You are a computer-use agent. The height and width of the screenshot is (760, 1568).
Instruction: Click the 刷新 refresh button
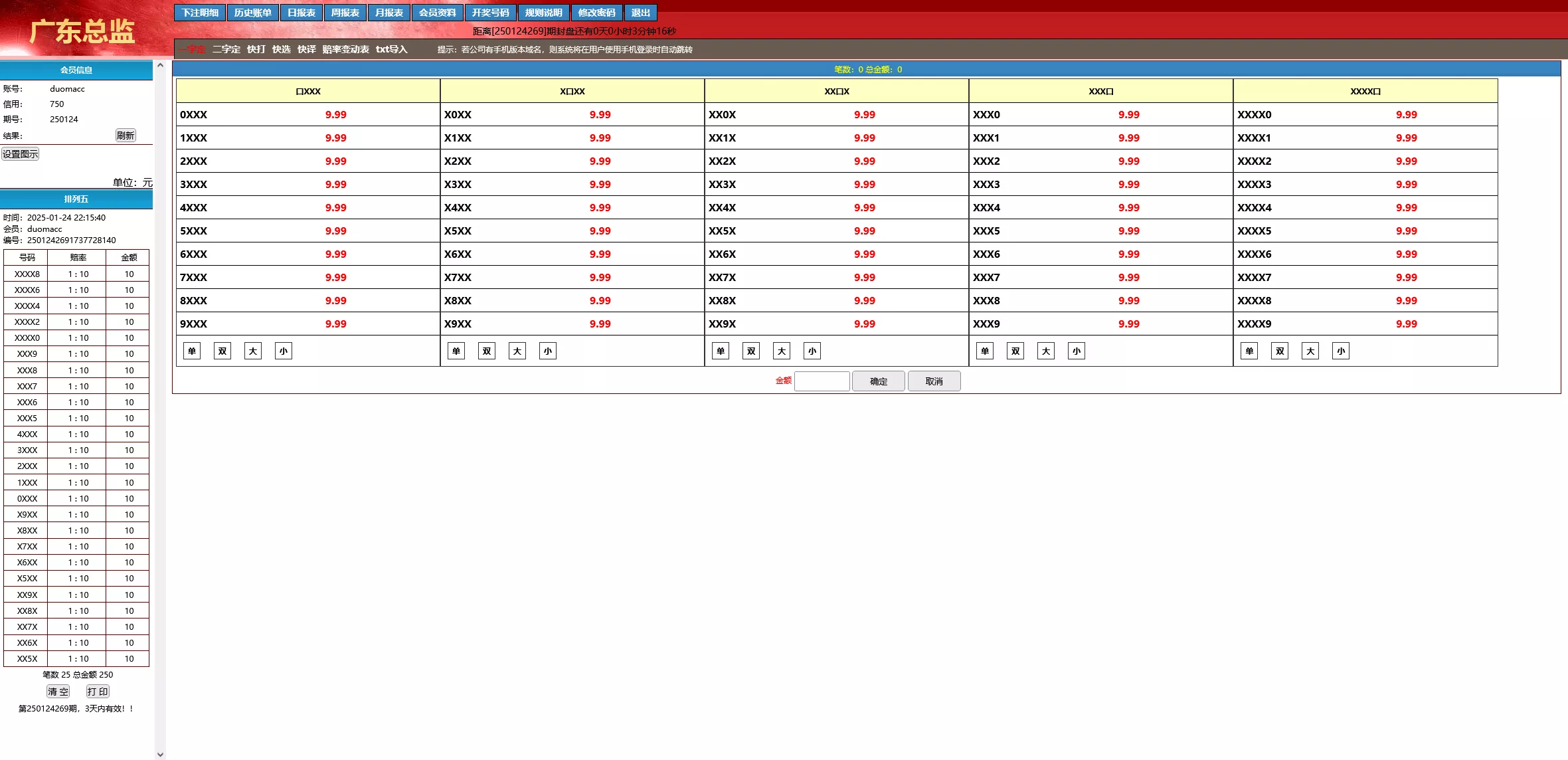click(126, 136)
